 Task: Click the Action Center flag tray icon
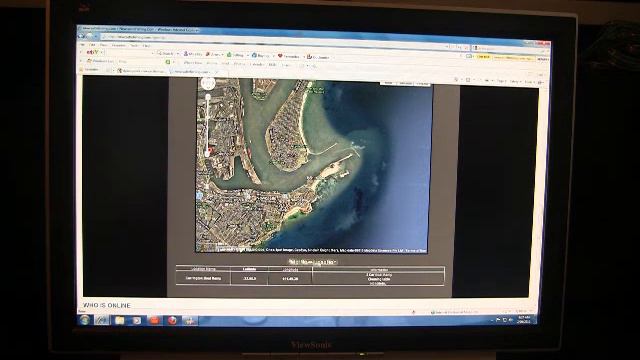pyautogui.click(x=498, y=320)
